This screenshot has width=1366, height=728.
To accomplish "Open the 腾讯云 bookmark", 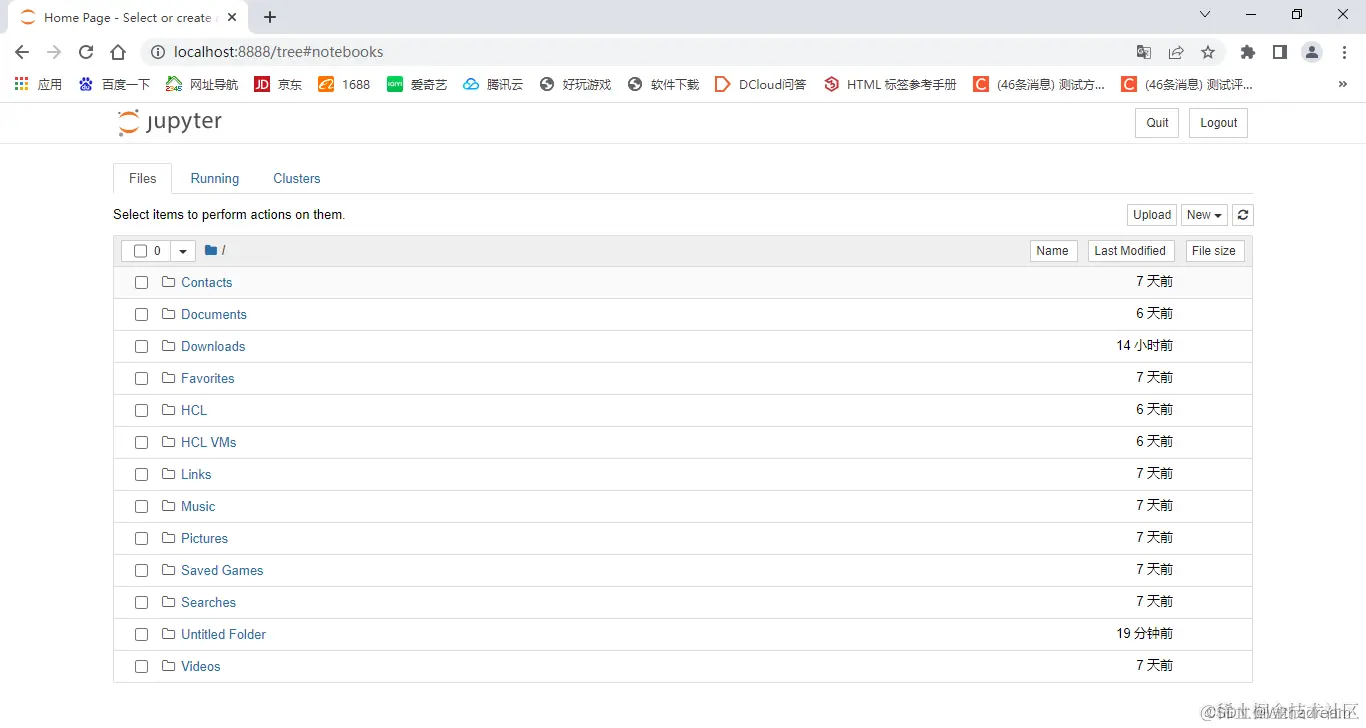I will [494, 85].
